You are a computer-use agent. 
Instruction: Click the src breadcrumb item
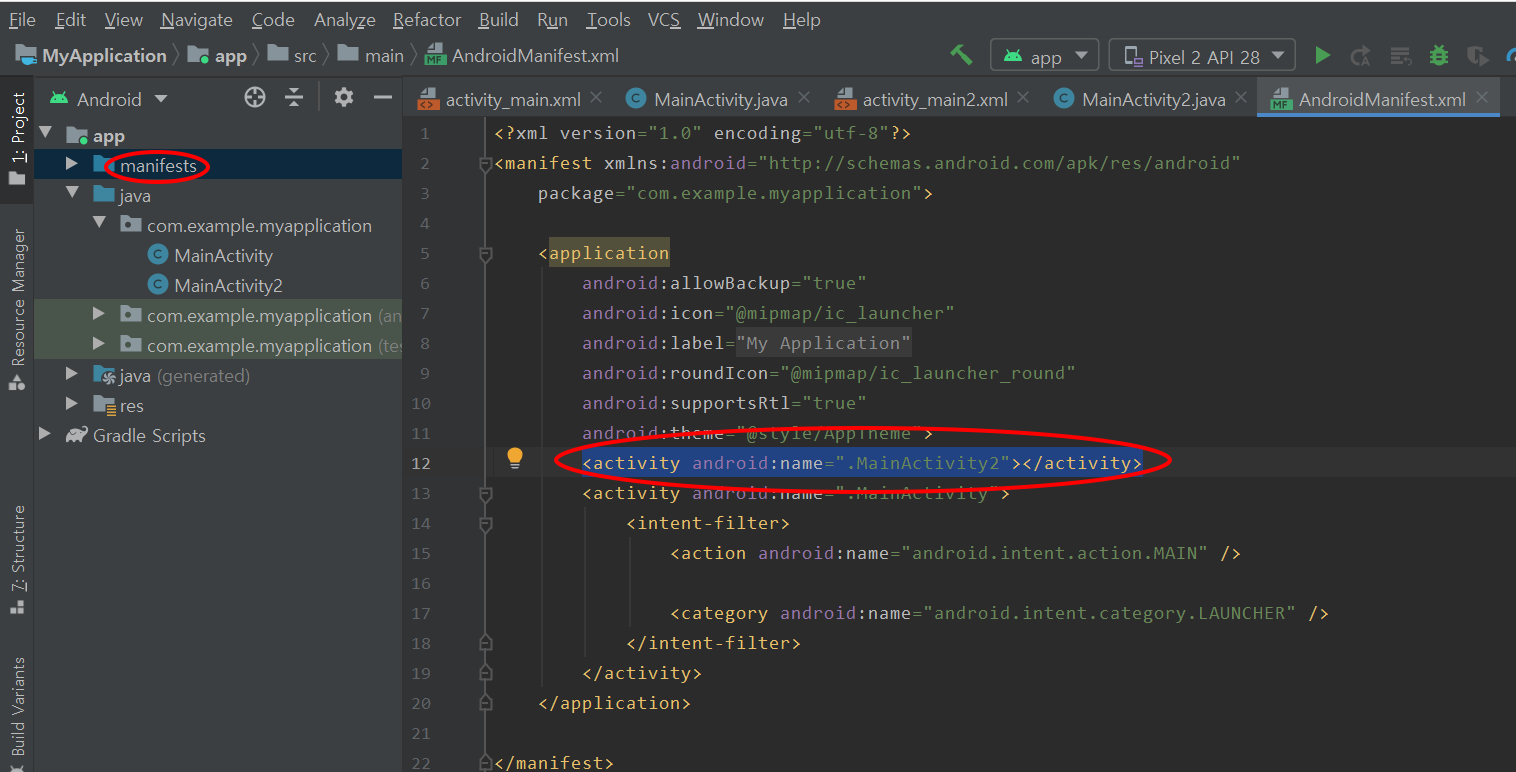coord(291,56)
